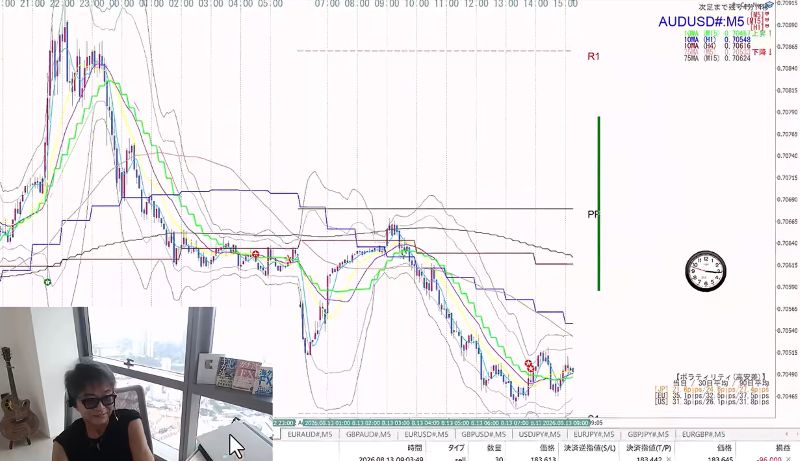The image size is (800, 461).
Task: Select the red trade marker near 04:00
Action: pos(256,254)
